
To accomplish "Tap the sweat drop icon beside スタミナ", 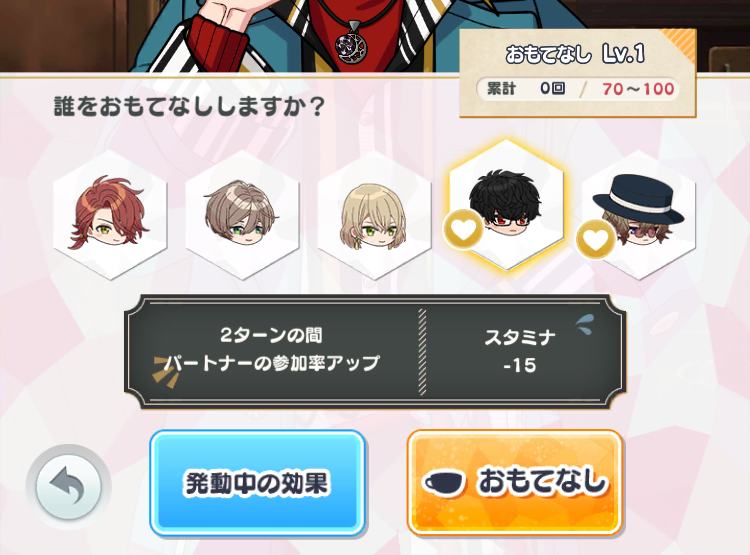I will 584,325.
